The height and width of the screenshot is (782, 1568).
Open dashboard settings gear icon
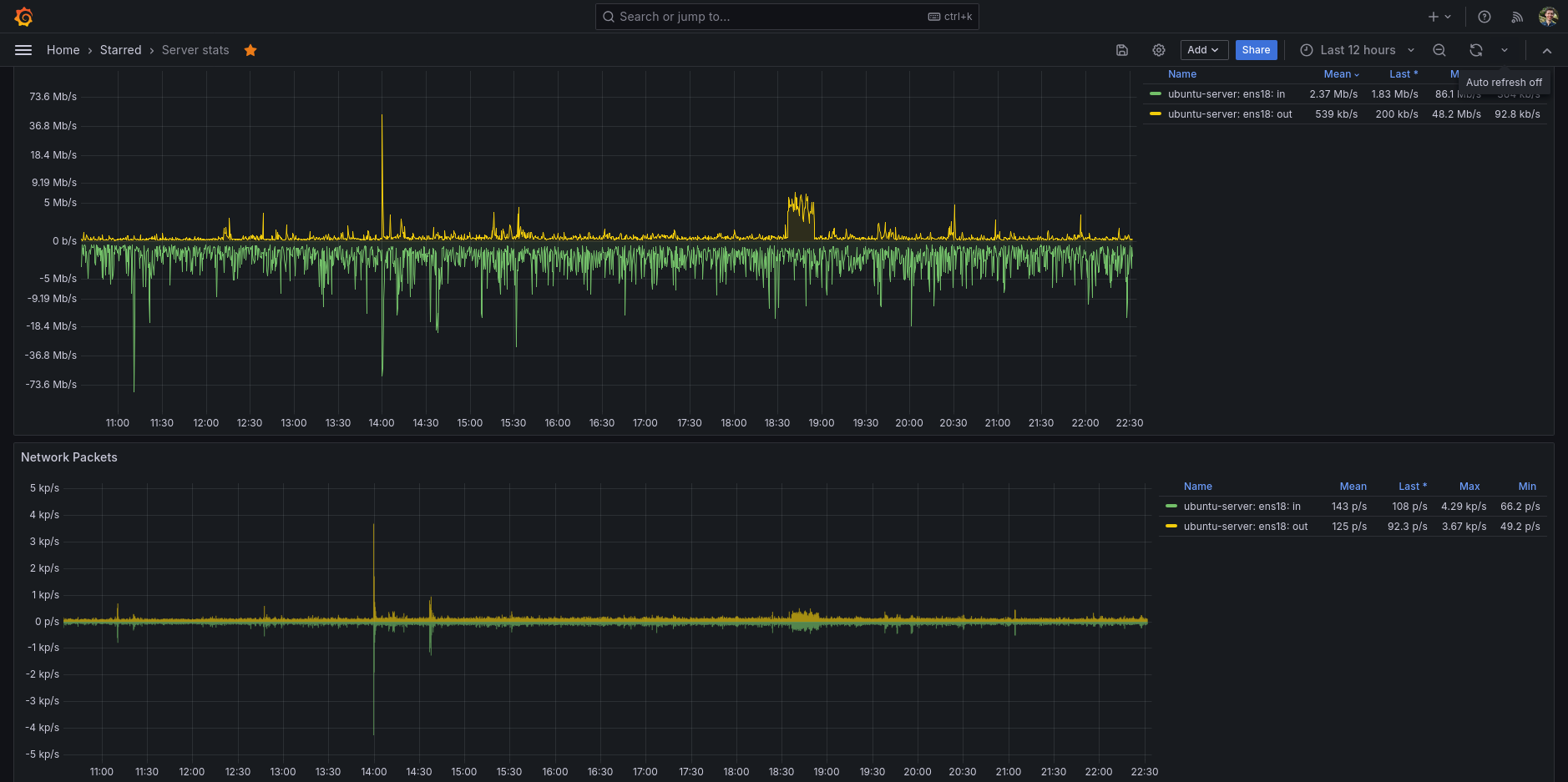[x=1159, y=50]
